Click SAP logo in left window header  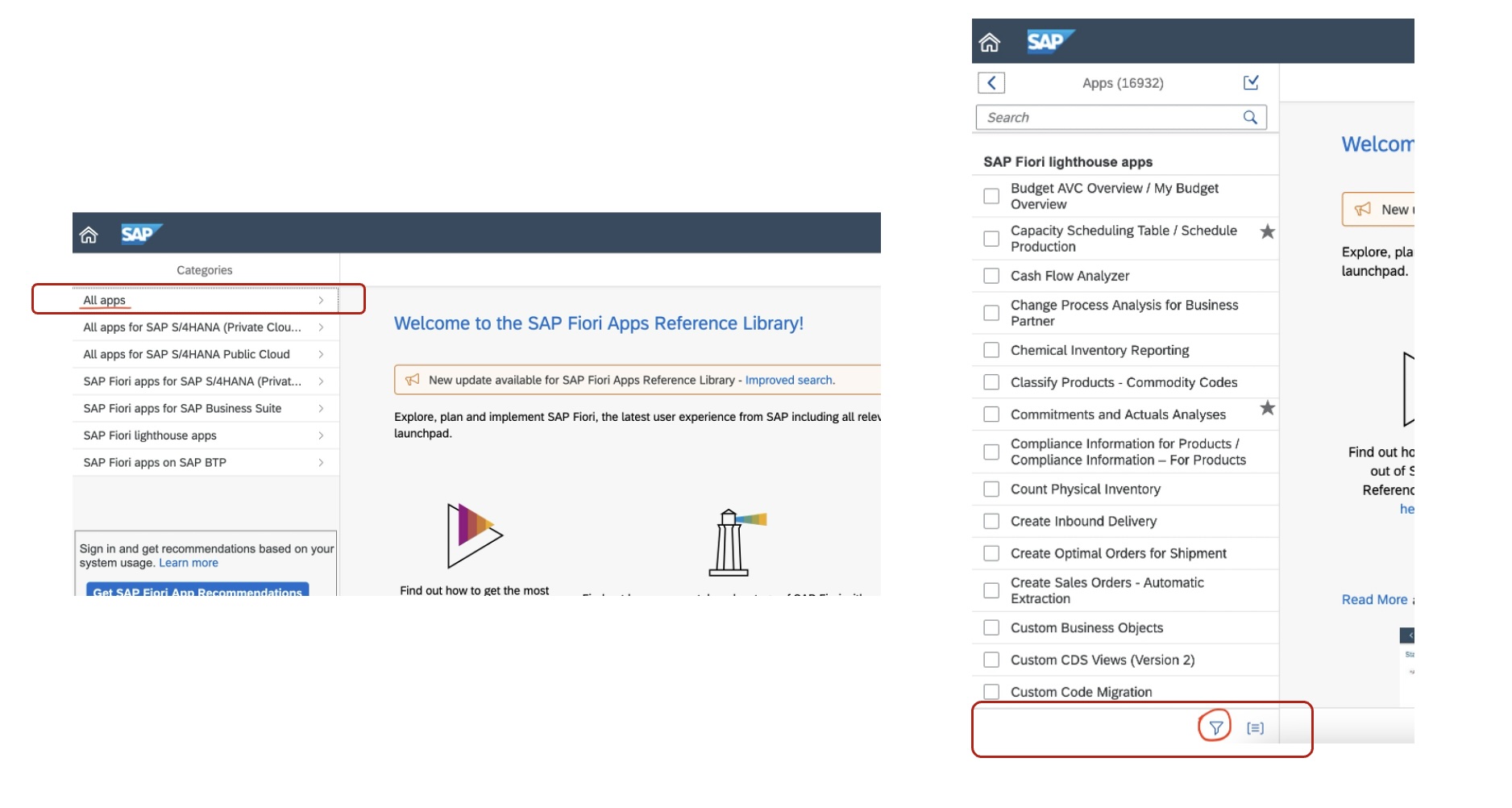(141, 234)
